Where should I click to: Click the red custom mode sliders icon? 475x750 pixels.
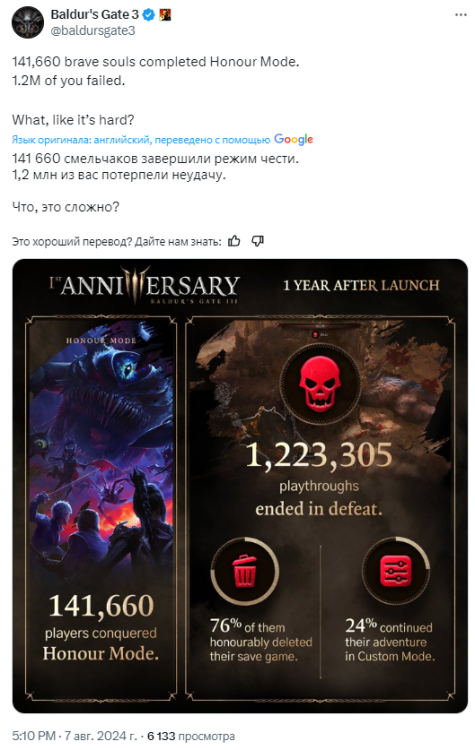point(395,571)
